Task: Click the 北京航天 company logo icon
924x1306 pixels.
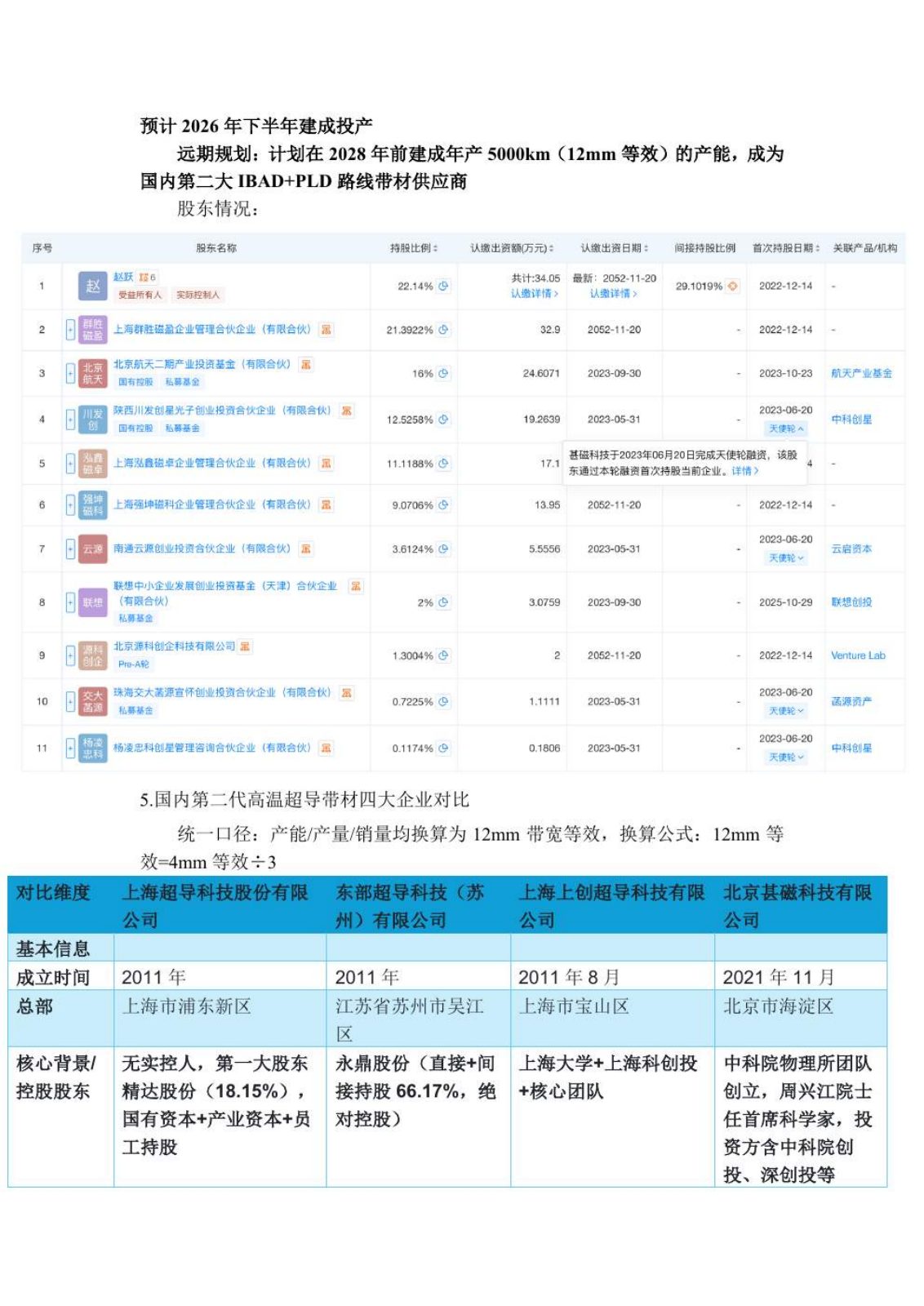Action: 93,374
